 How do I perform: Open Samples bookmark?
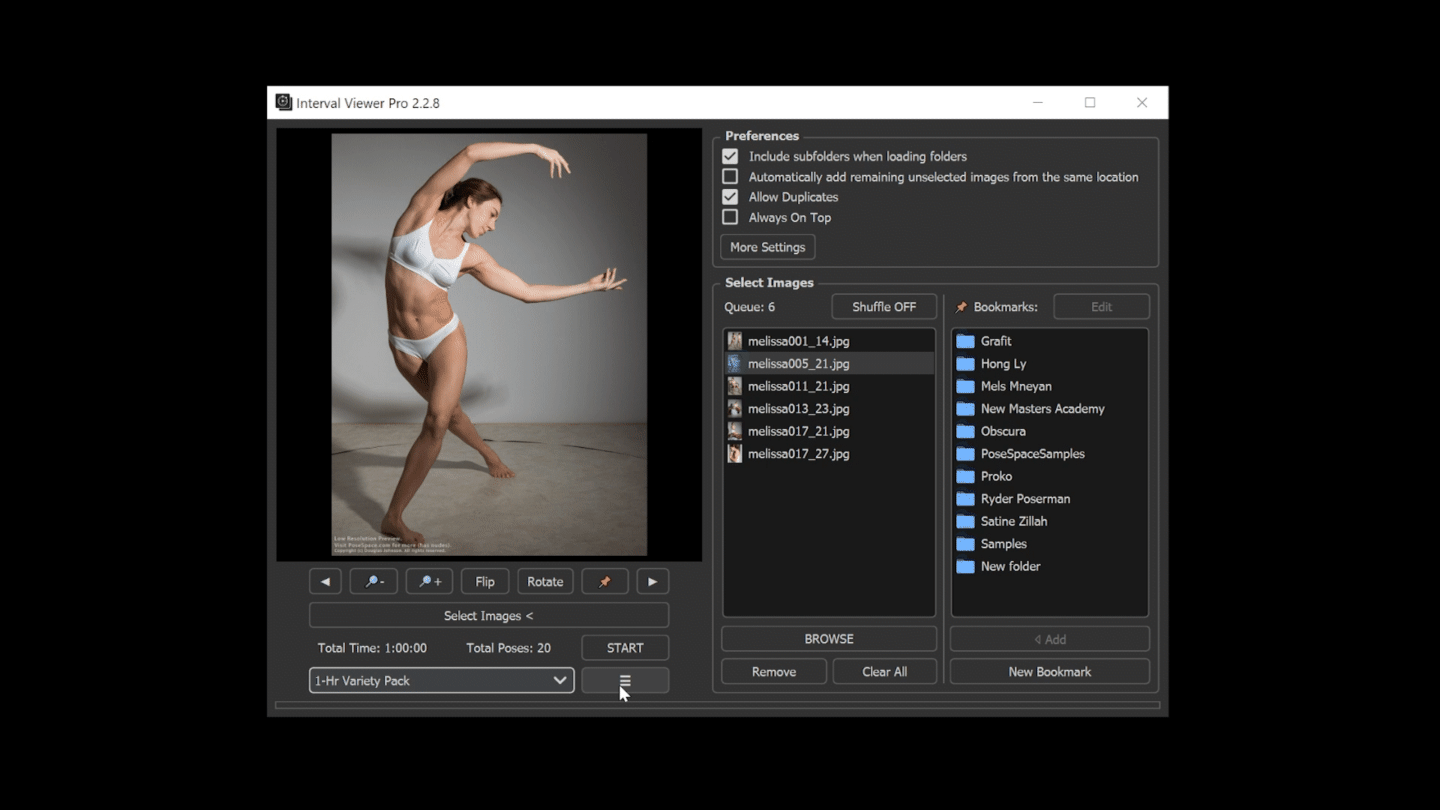(1049, 544)
